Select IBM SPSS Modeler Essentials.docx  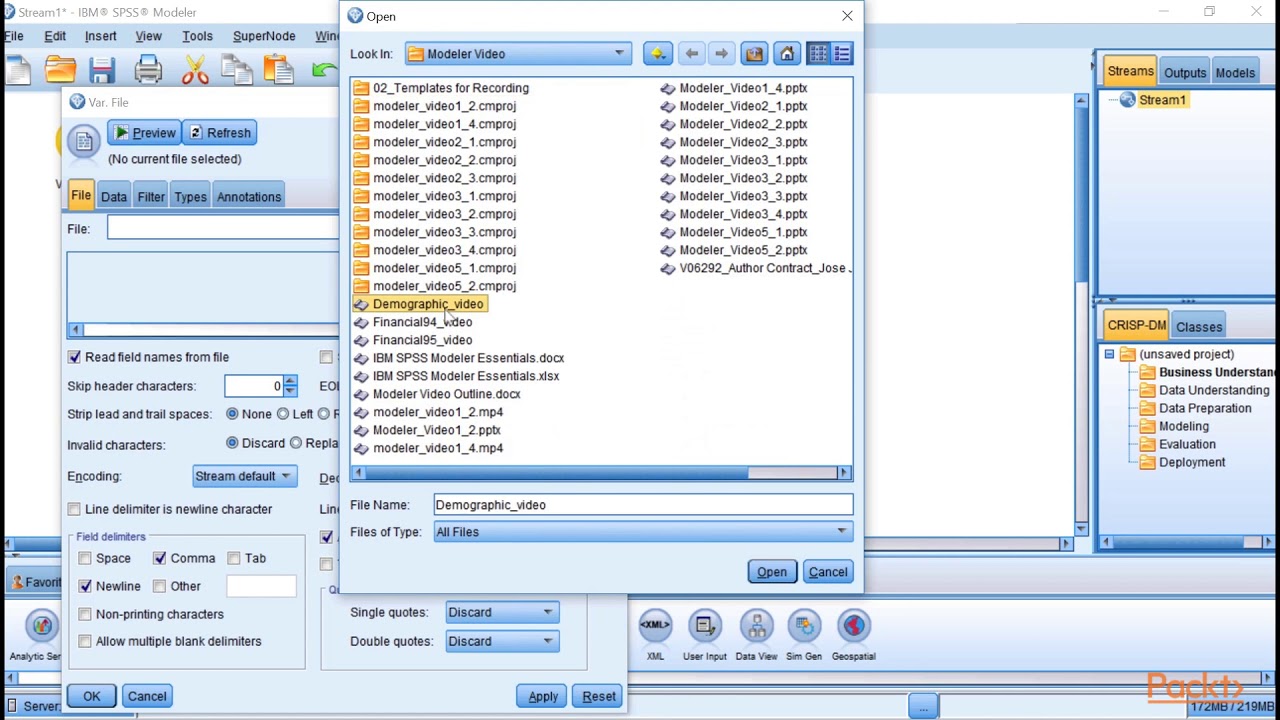pyautogui.click(x=459, y=358)
